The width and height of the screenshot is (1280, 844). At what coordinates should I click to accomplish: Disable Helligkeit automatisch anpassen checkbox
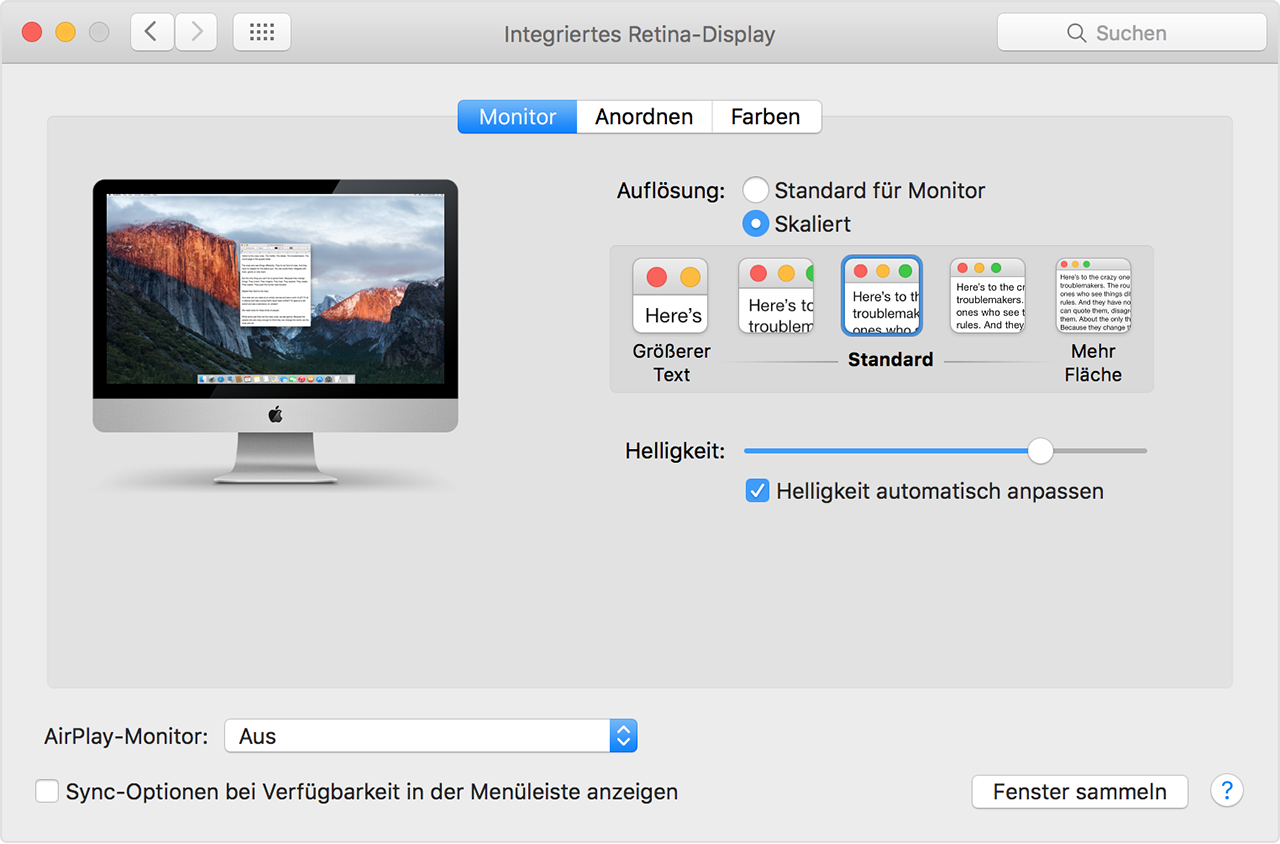758,491
